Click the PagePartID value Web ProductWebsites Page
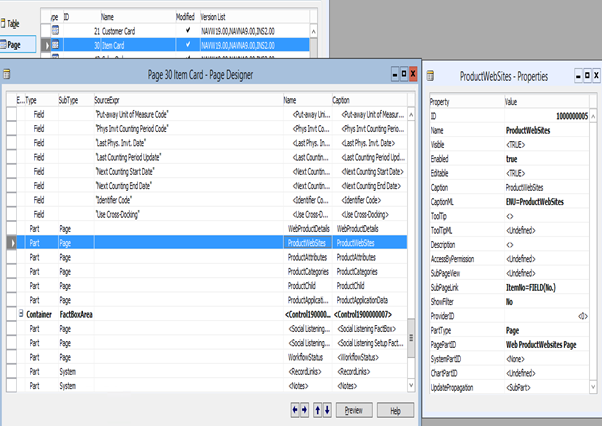Image resolution: width=602 pixels, height=426 pixels. (546, 344)
